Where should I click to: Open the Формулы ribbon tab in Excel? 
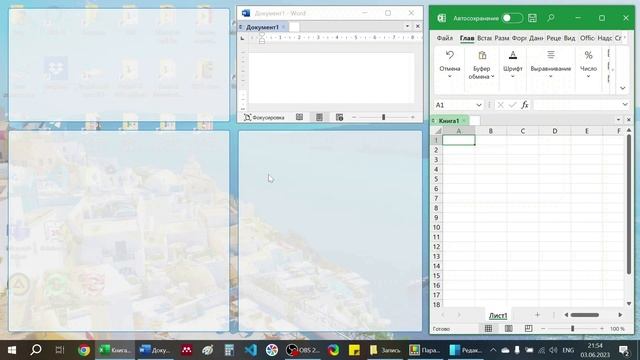(519, 38)
